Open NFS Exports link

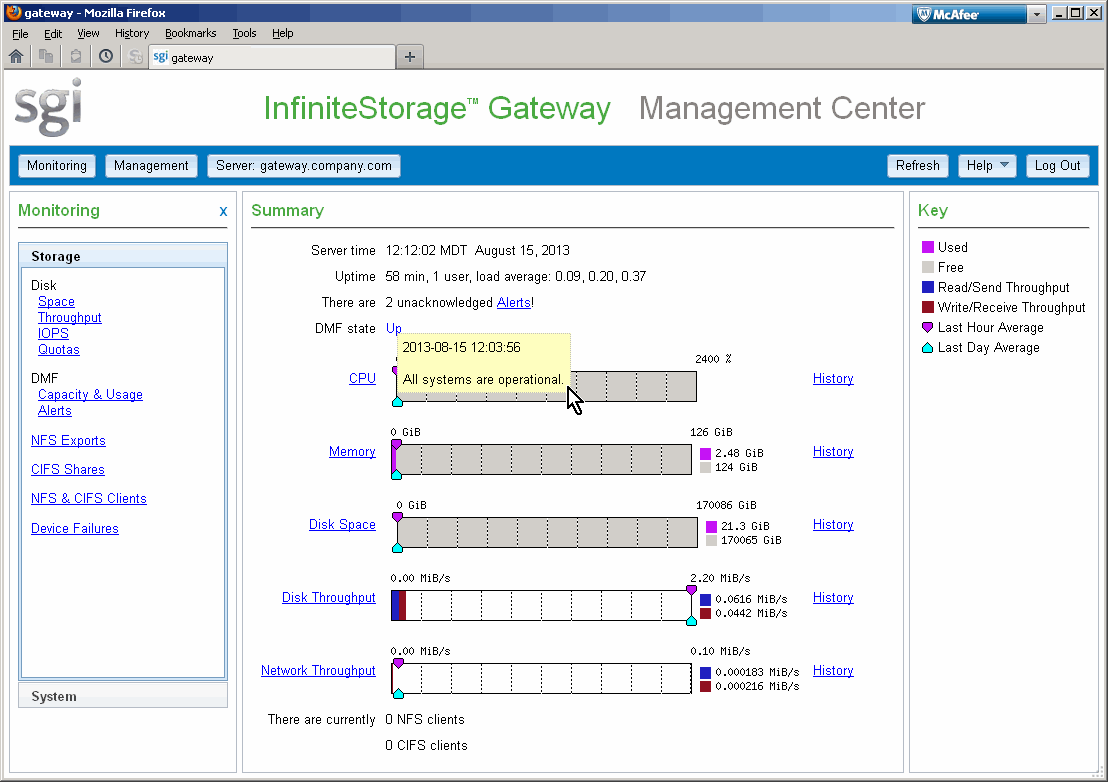(x=69, y=440)
